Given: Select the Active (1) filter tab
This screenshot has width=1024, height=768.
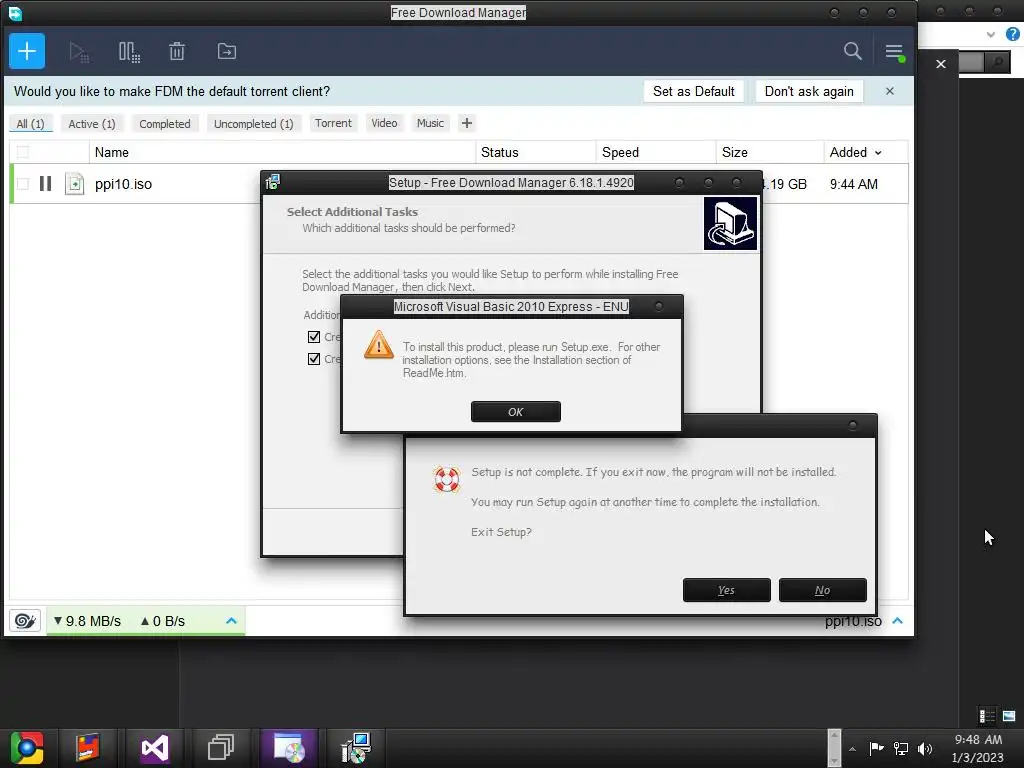Looking at the screenshot, I should coord(92,123).
